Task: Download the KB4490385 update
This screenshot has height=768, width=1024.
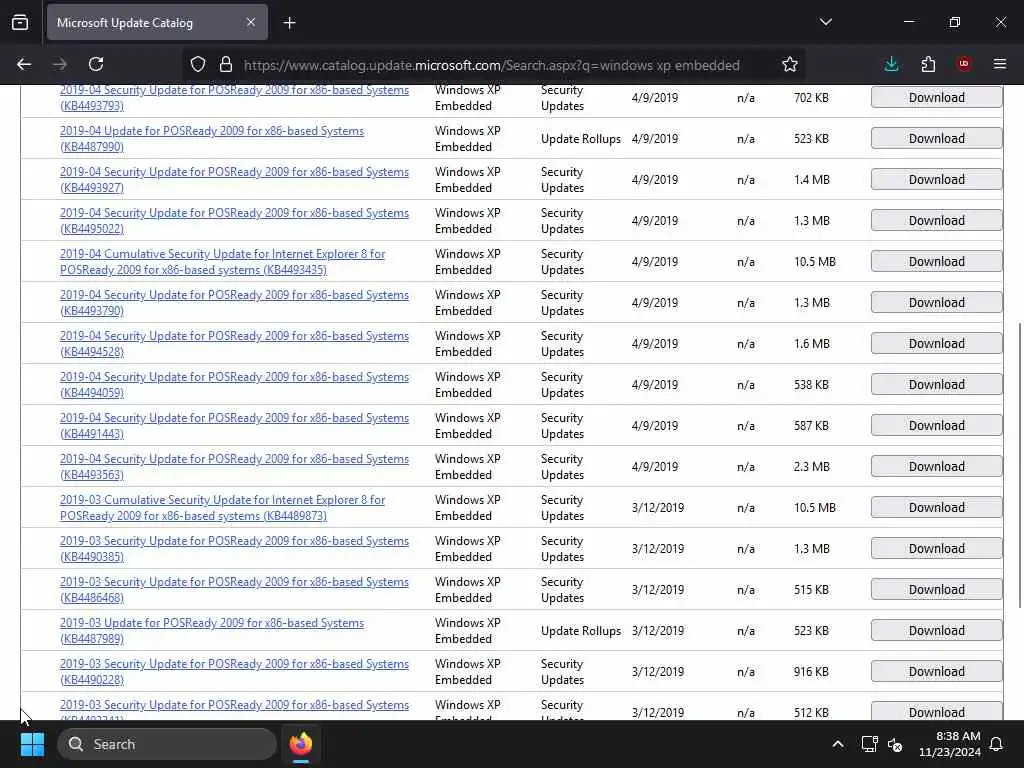Action: (936, 549)
